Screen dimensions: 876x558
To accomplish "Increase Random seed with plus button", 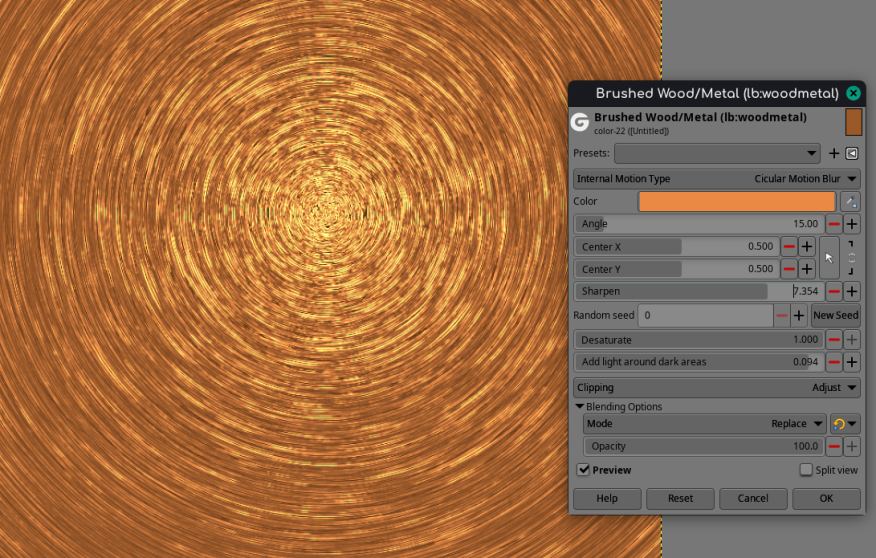I will pos(799,316).
